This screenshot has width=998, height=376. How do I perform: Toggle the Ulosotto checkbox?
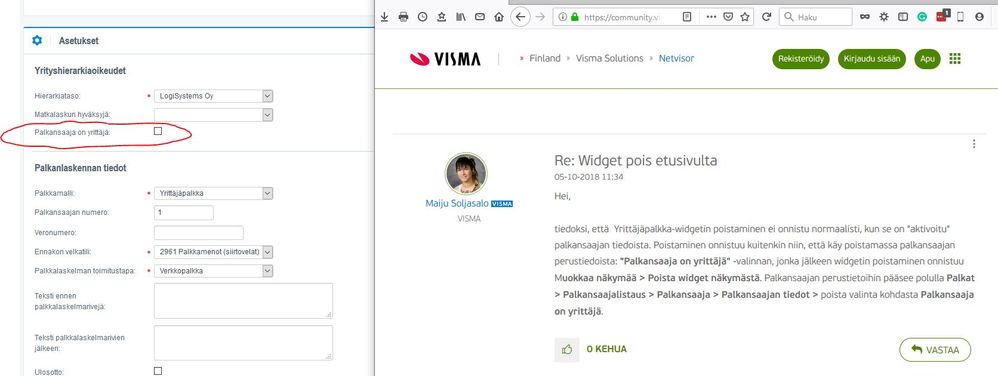[x=158, y=371]
